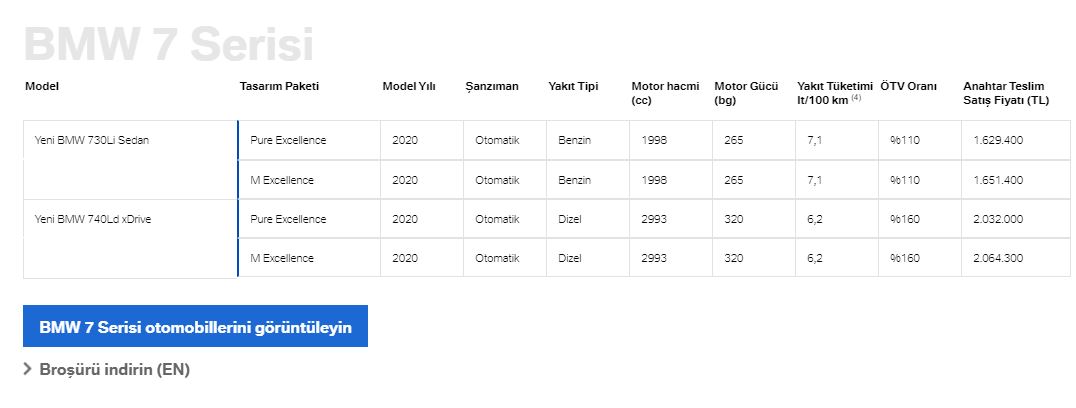
Task: Select the Yeni BMW 730Li Sedan model cell
Action: point(130,160)
